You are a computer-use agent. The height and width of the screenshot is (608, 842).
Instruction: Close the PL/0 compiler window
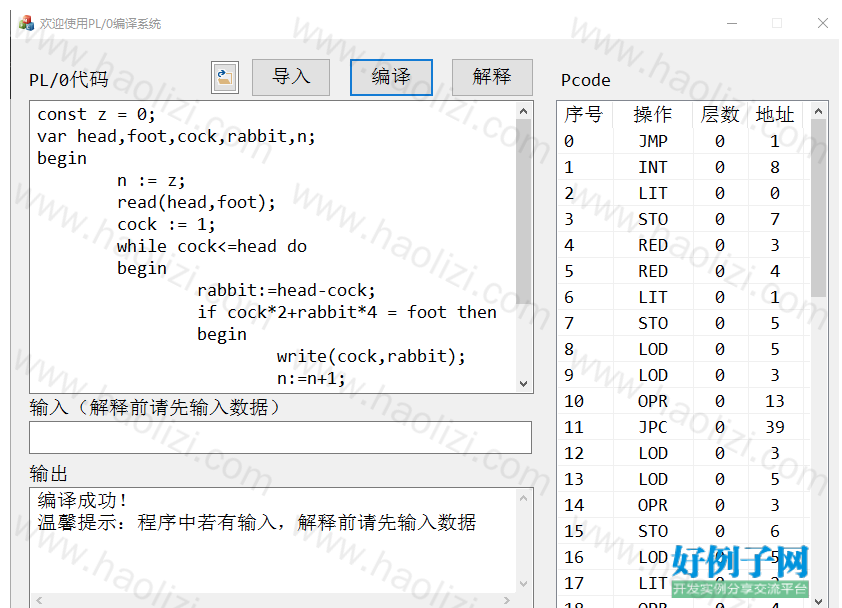point(823,23)
